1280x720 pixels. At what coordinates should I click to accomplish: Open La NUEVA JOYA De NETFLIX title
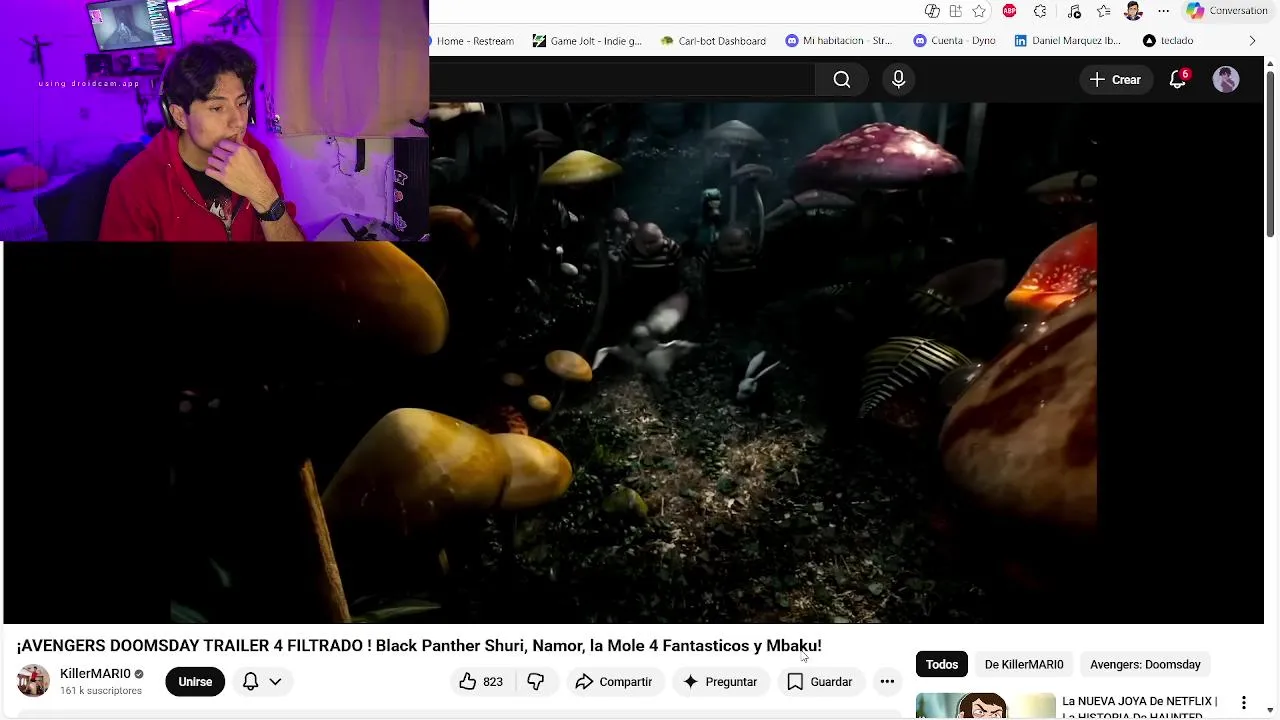coord(1140,708)
